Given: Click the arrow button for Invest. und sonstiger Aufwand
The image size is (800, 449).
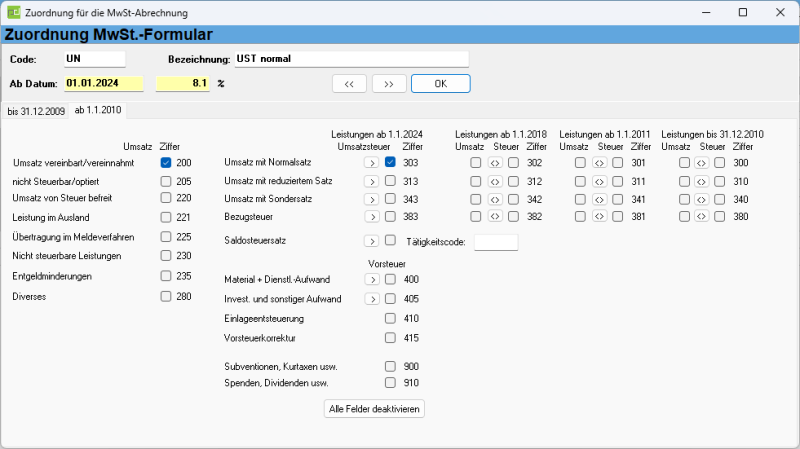Looking at the screenshot, I should (372, 299).
